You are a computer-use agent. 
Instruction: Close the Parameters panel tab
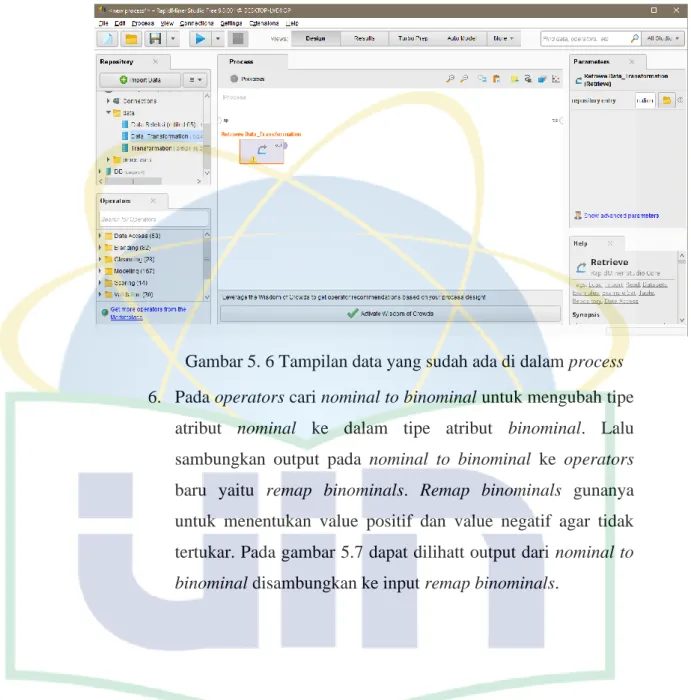(632, 62)
